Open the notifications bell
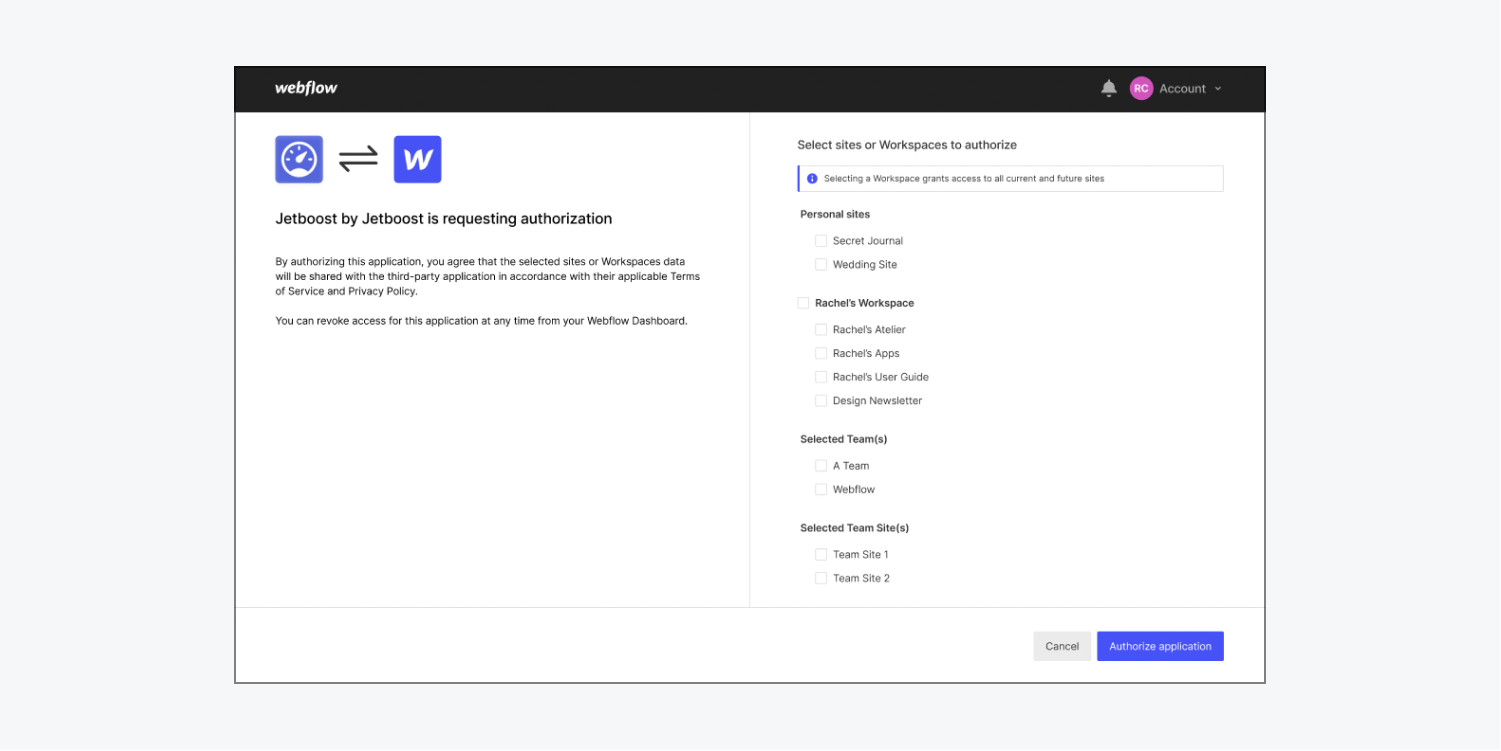The width and height of the screenshot is (1501, 751). [x=1109, y=88]
